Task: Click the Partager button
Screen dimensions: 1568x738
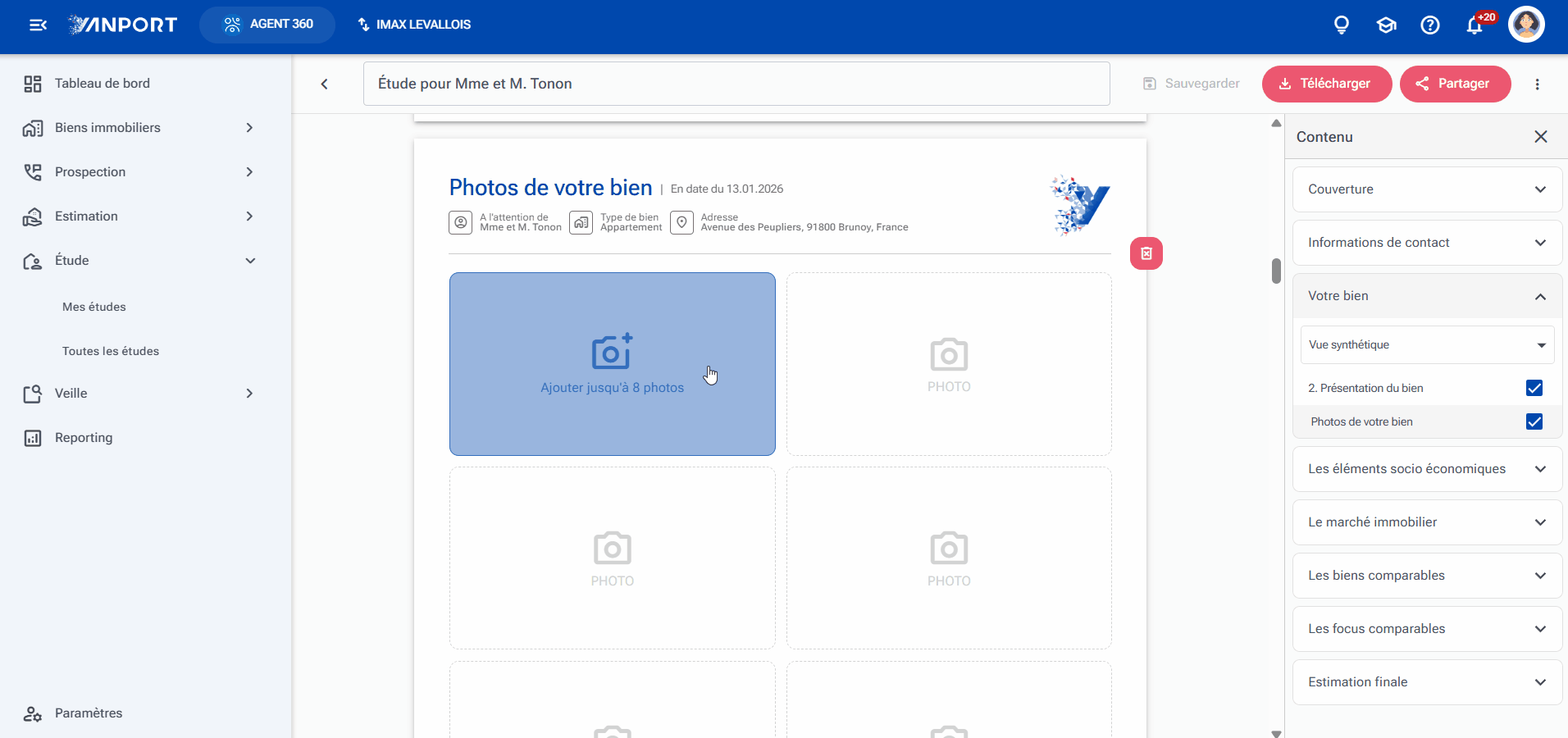Action: click(1456, 84)
